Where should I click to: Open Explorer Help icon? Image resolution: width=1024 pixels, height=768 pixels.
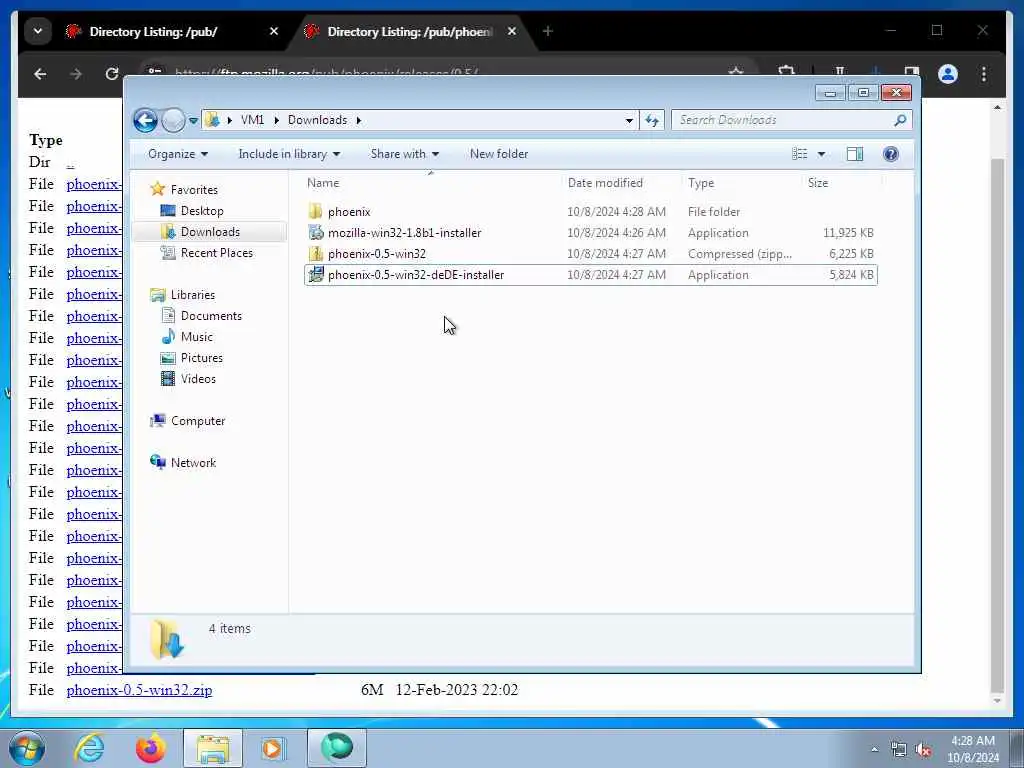point(890,154)
